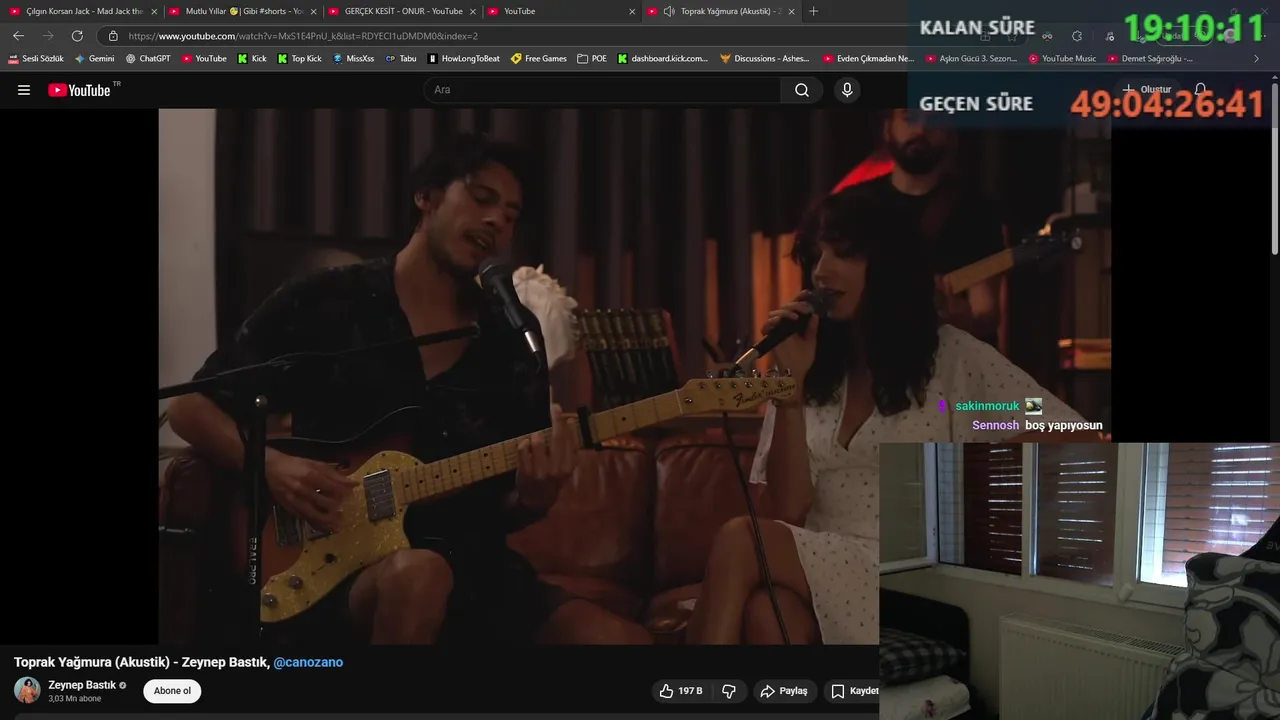
Task: Close the Mutlu Yıllar shorts tab
Action: pyautogui.click(x=313, y=11)
